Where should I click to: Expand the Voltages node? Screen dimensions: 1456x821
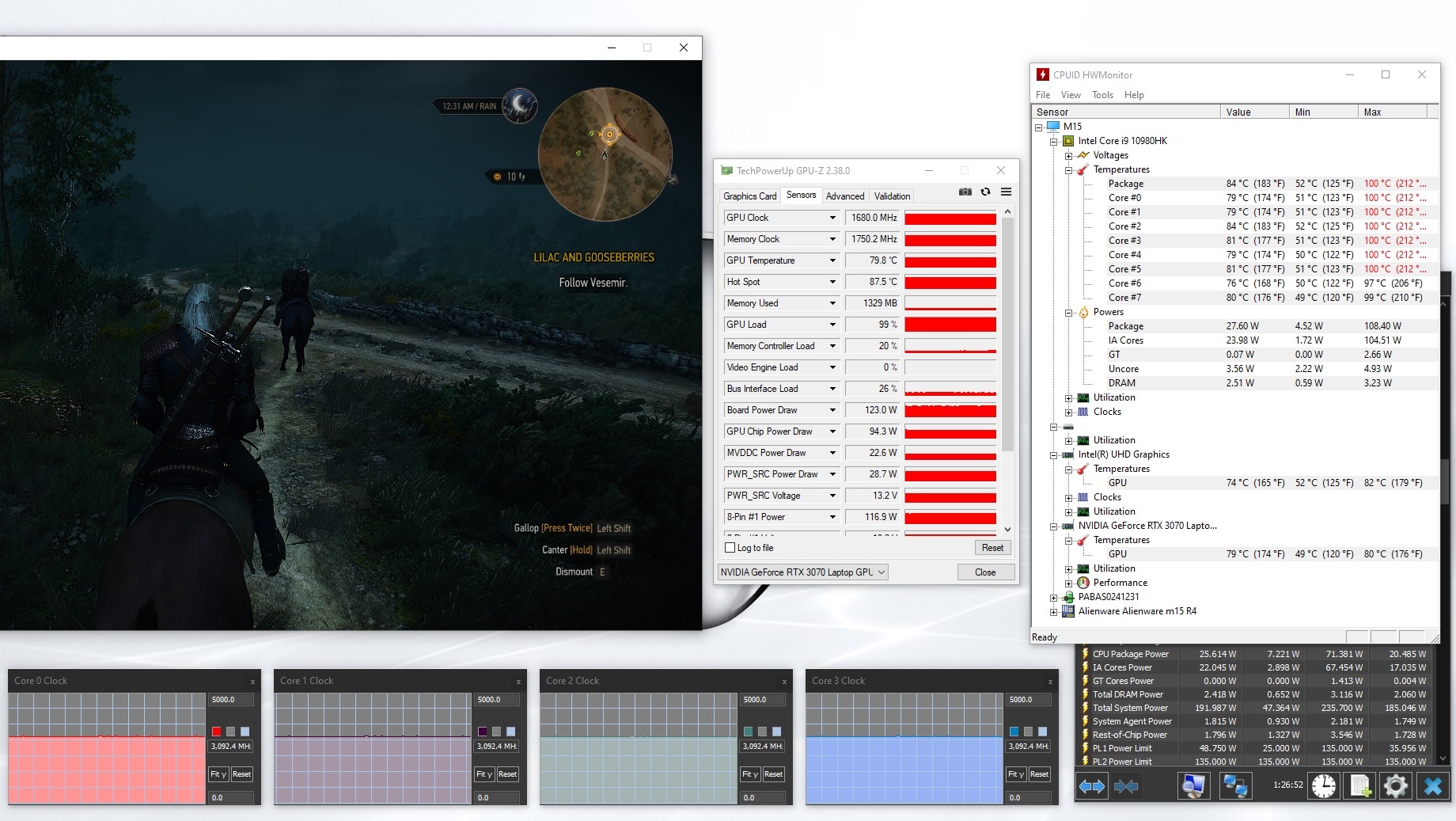1068,155
